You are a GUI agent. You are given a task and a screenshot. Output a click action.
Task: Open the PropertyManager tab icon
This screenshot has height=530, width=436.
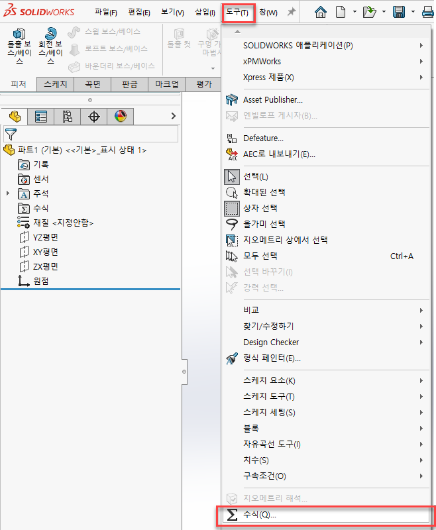(41, 117)
